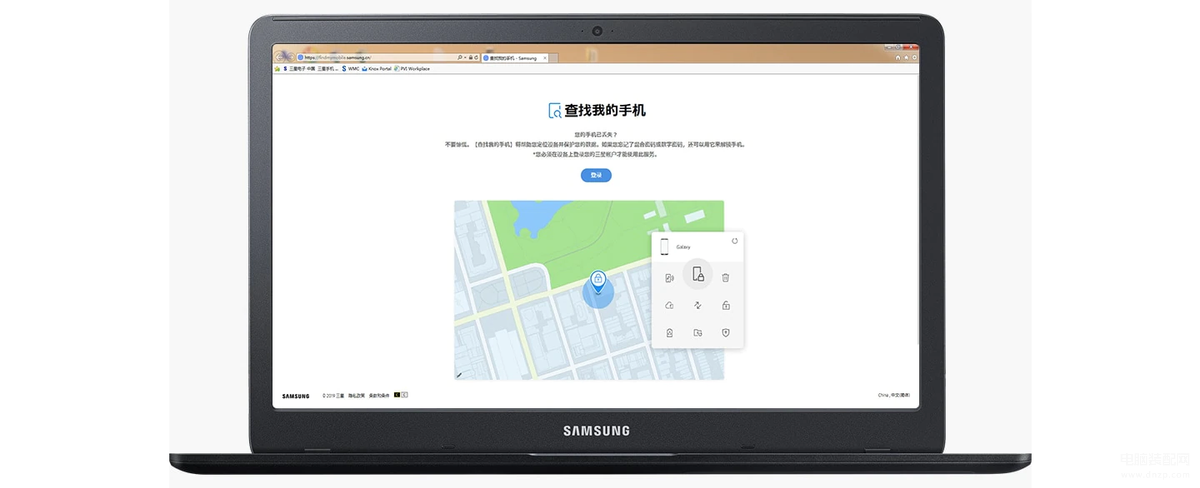This screenshot has height=488, width=1200.
Task: Click the address bar search magnifier icon
Action: [x=460, y=57]
